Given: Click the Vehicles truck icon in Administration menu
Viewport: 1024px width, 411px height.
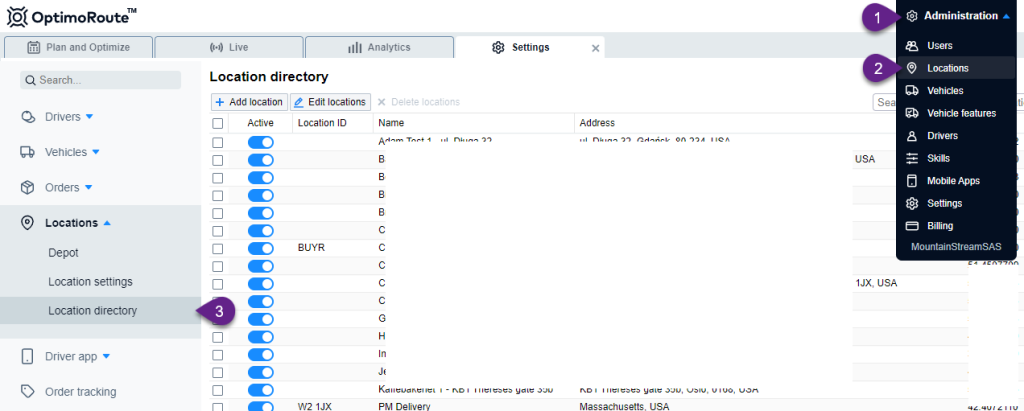Looking at the screenshot, I should pos(912,91).
